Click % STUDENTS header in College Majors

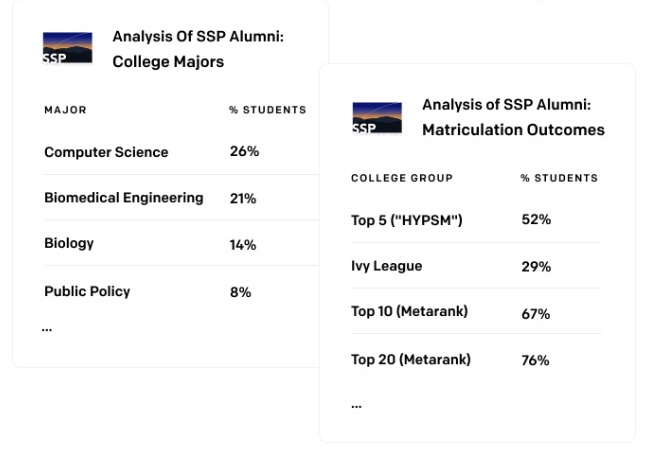coord(267,110)
